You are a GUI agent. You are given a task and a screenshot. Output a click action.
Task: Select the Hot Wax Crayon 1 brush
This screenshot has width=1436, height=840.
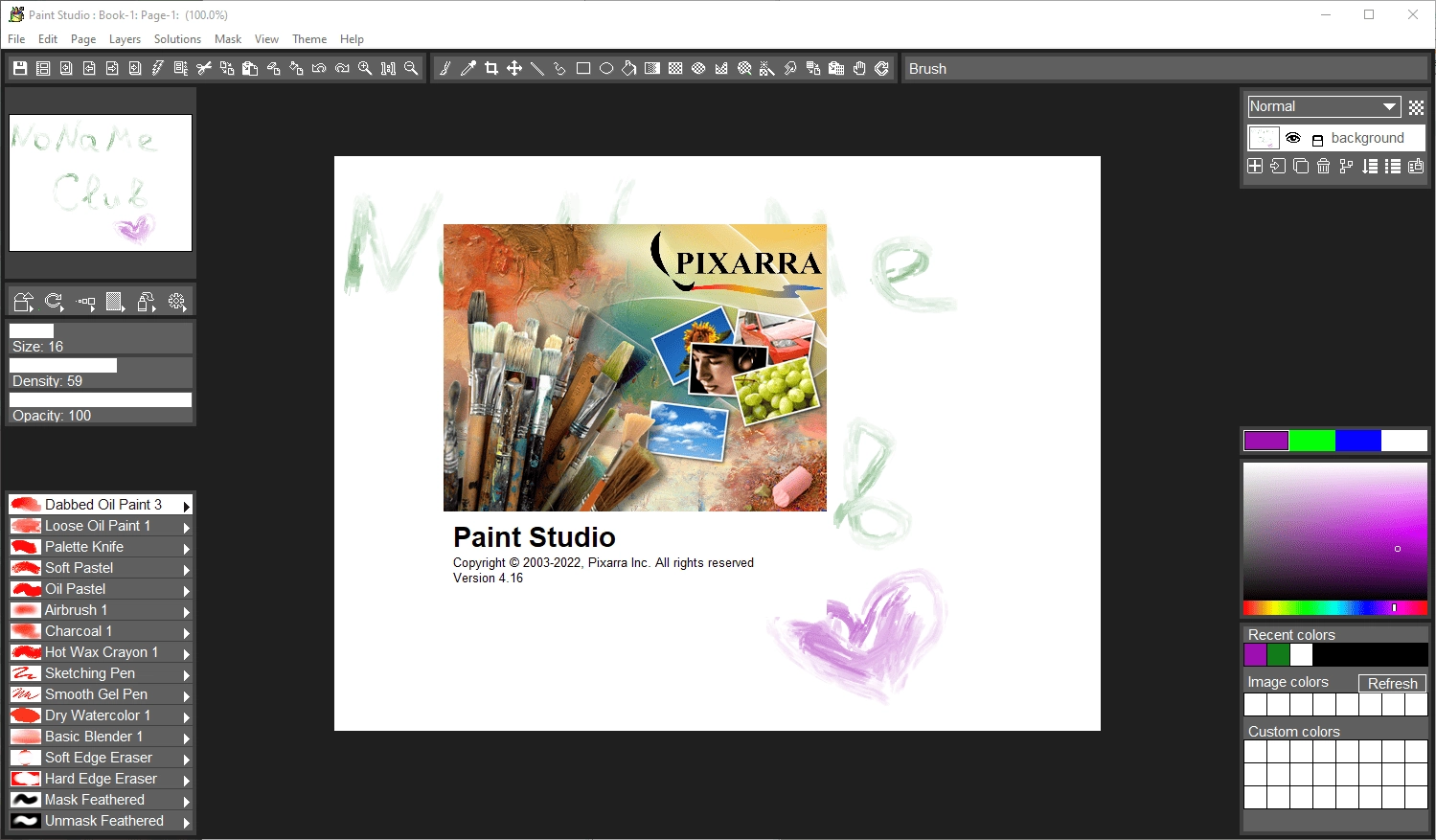pyautogui.click(x=101, y=652)
